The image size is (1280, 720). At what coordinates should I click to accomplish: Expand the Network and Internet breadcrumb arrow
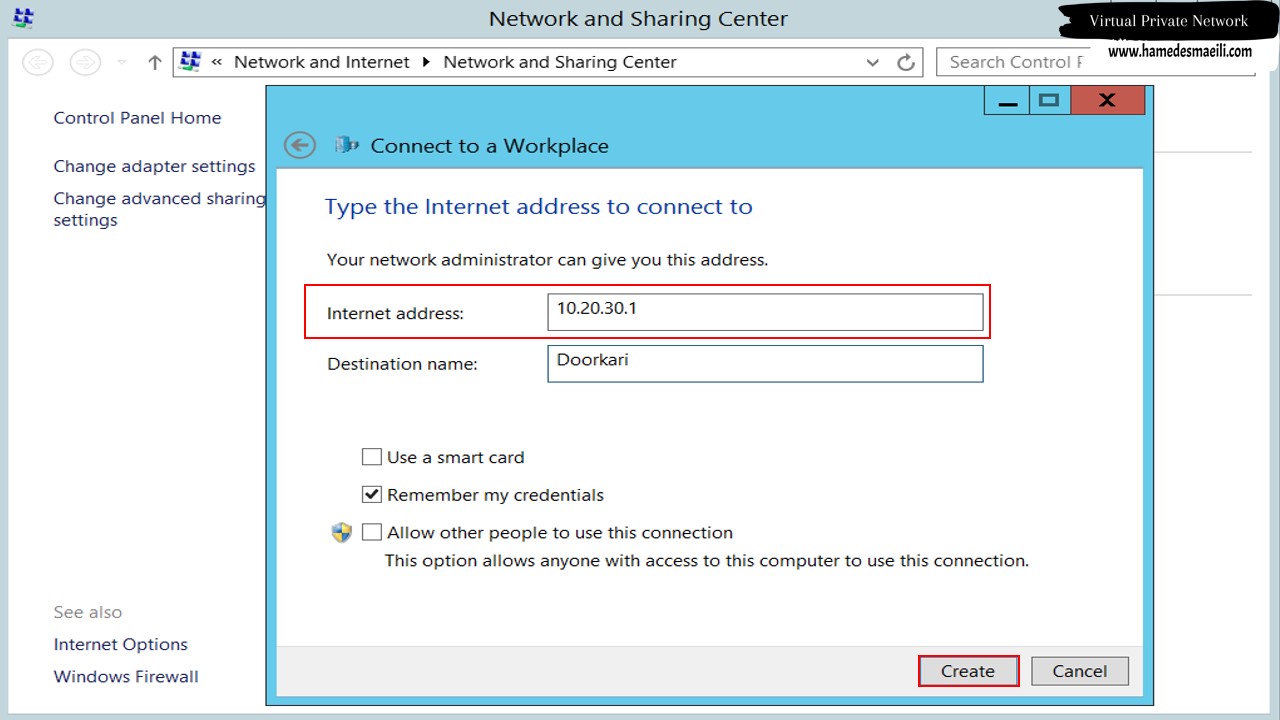(x=426, y=62)
